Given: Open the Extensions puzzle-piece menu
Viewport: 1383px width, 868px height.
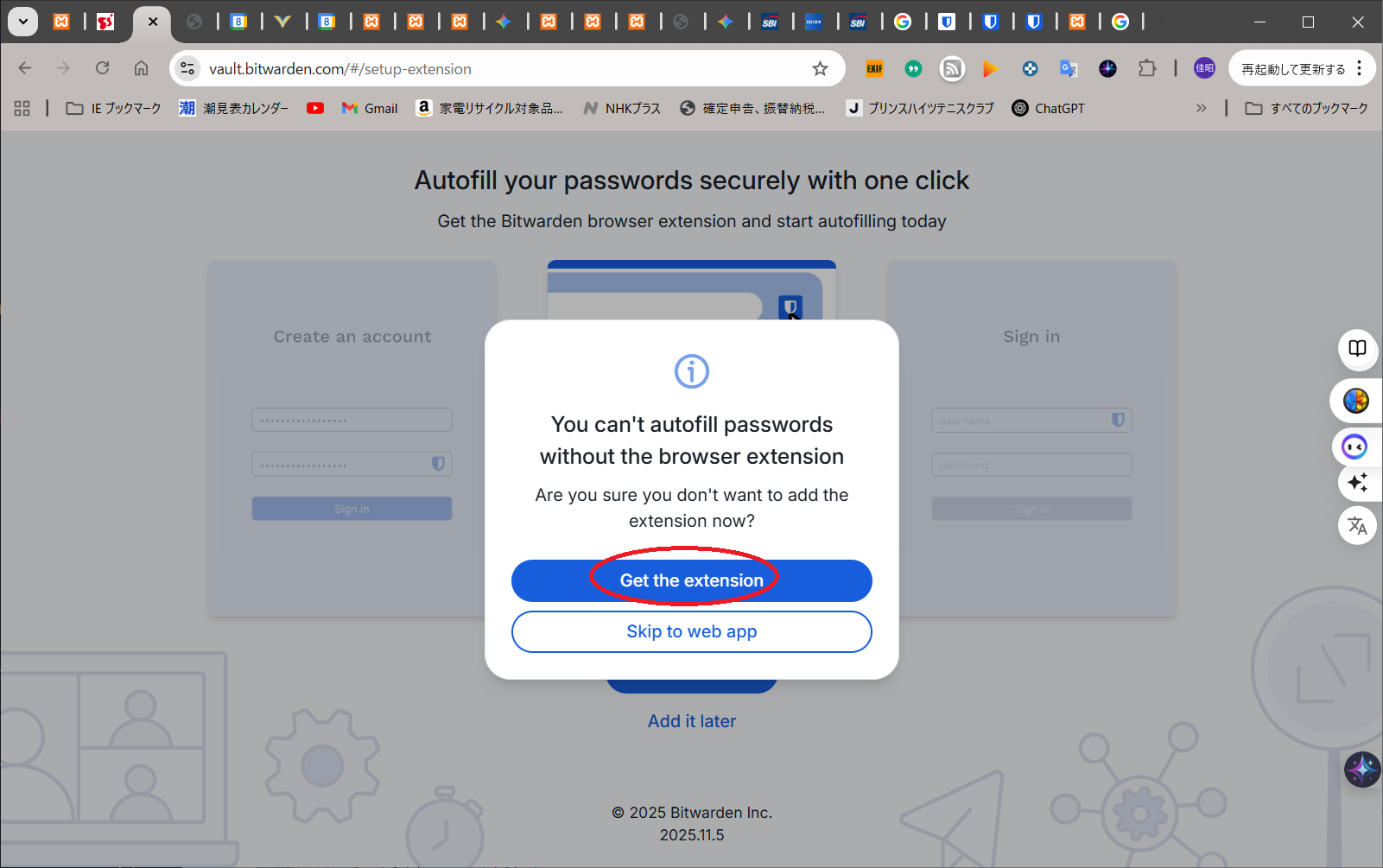Looking at the screenshot, I should 1147,68.
